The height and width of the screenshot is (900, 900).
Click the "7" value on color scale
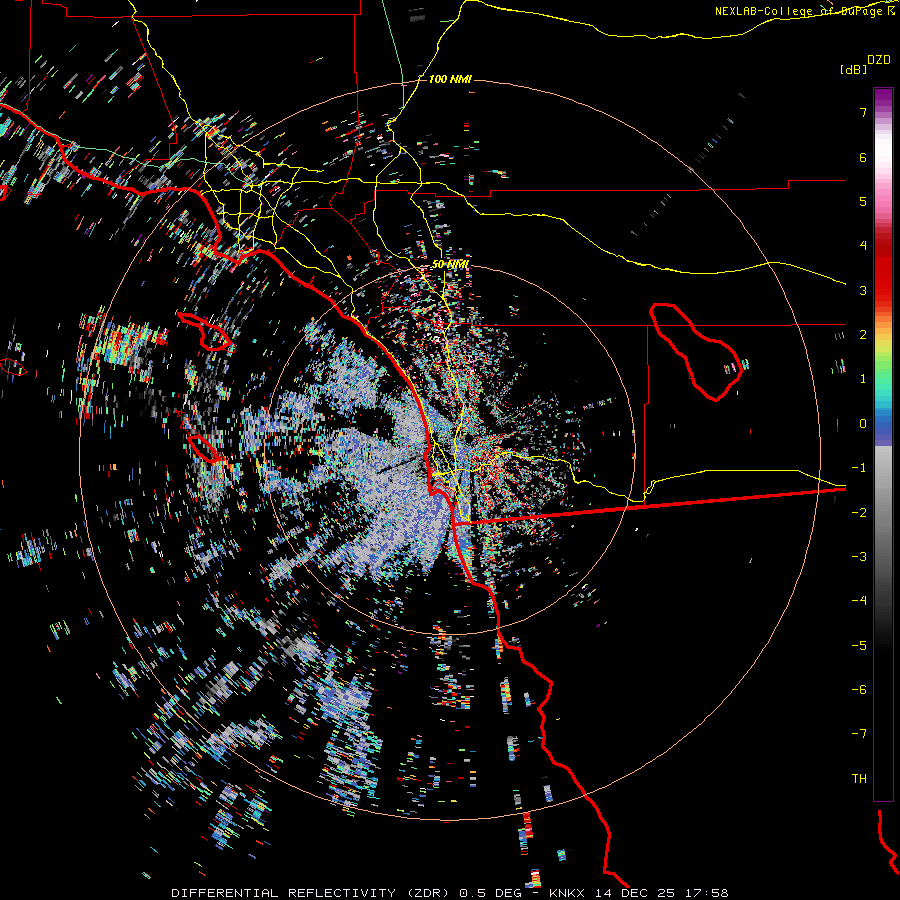pos(863,112)
